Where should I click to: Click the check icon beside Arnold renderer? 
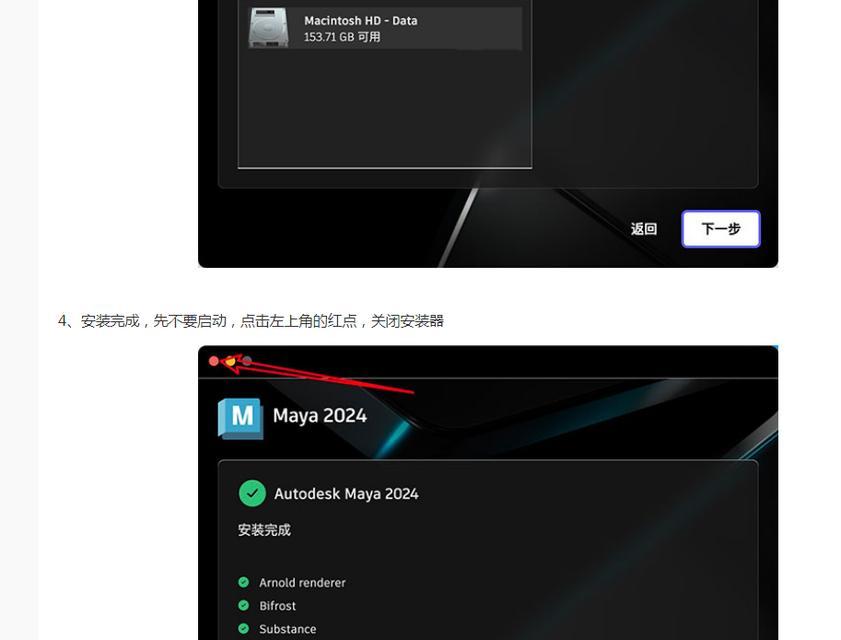click(x=244, y=582)
